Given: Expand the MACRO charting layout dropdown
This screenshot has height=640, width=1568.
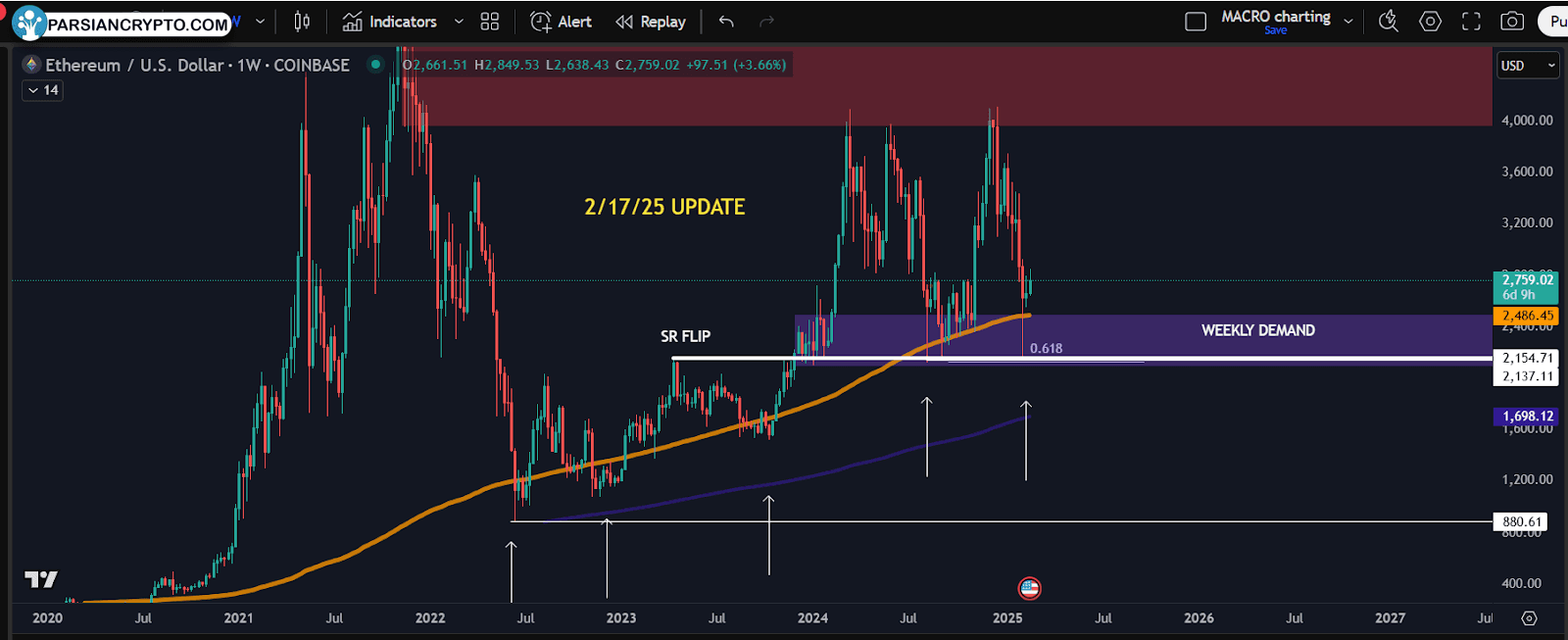Looking at the screenshot, I should point(1348,22).
